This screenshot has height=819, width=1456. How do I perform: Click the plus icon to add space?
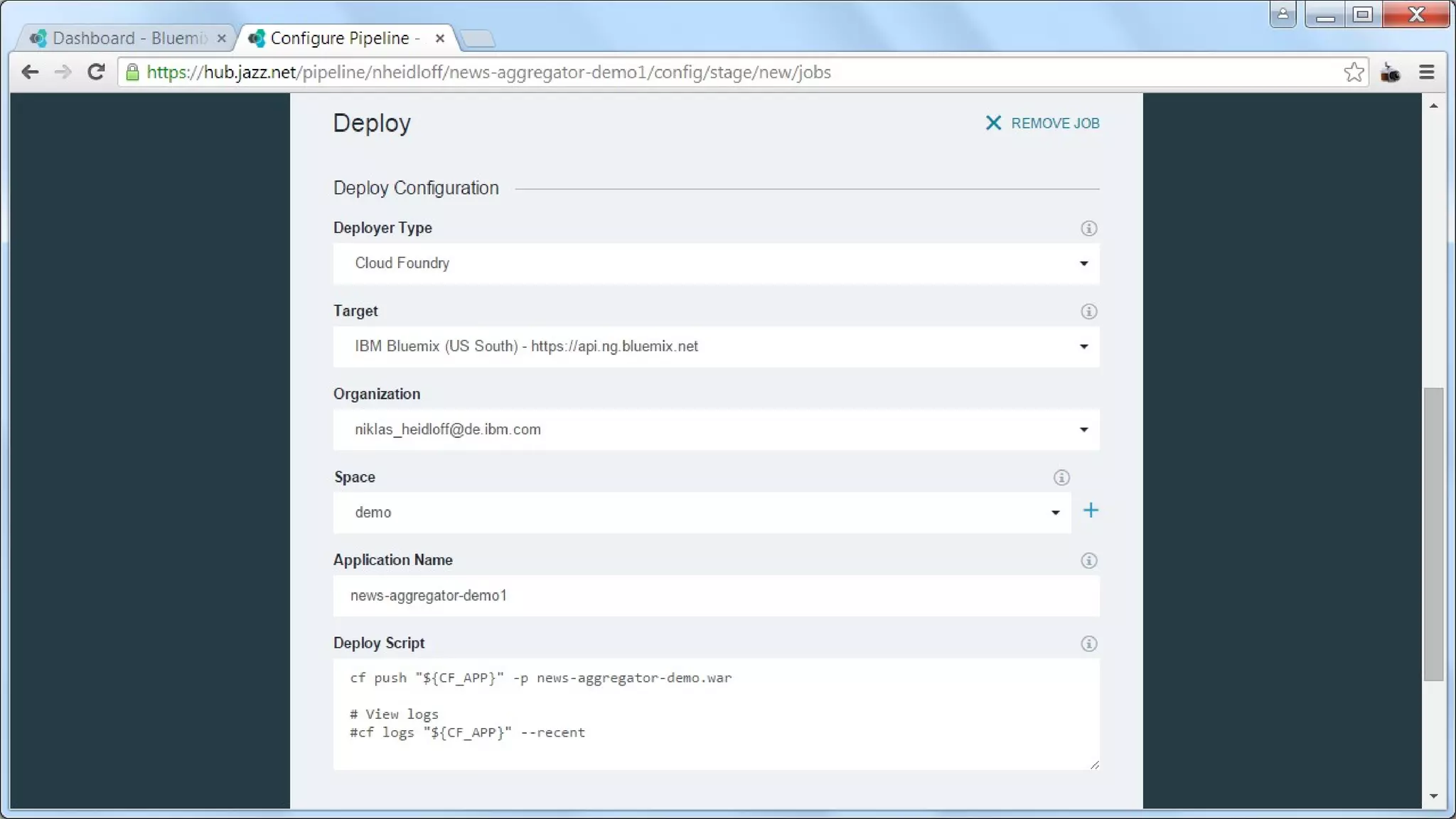[1090, 510]
